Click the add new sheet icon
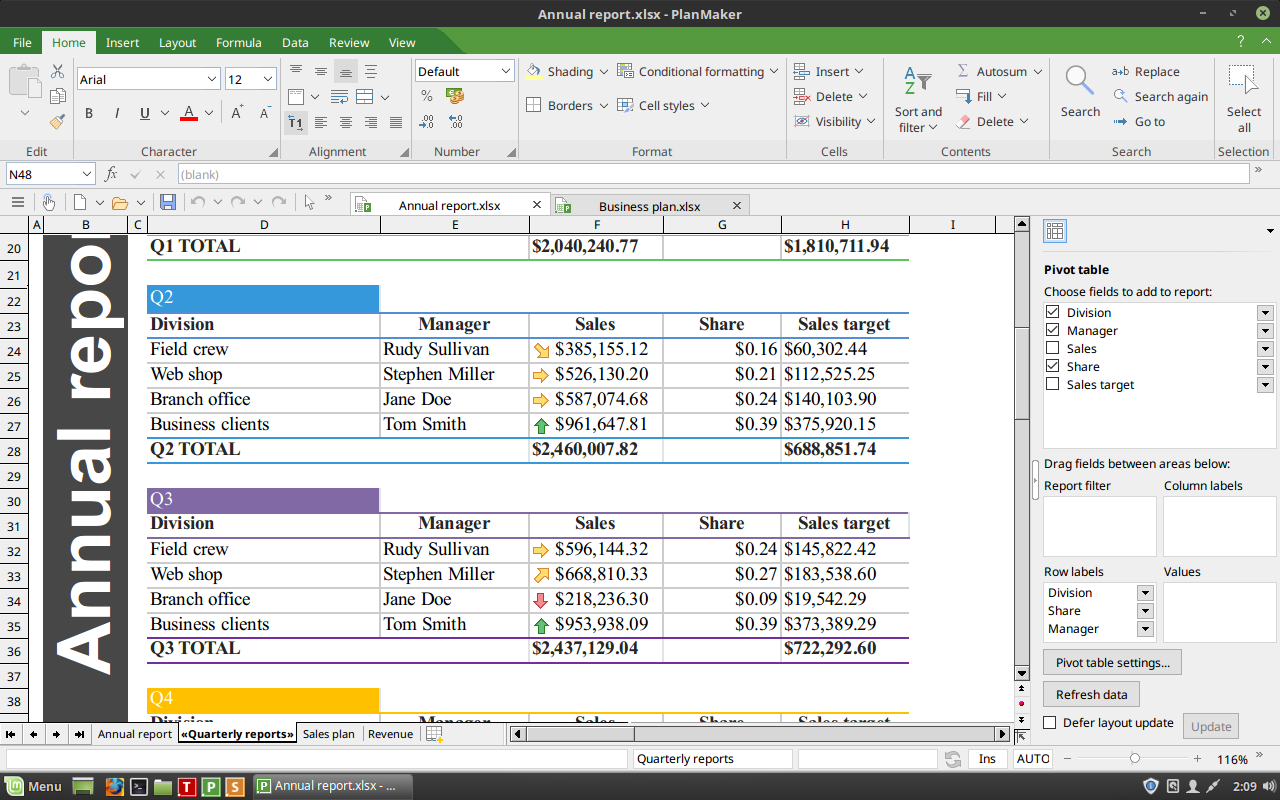 coord(434,734)
